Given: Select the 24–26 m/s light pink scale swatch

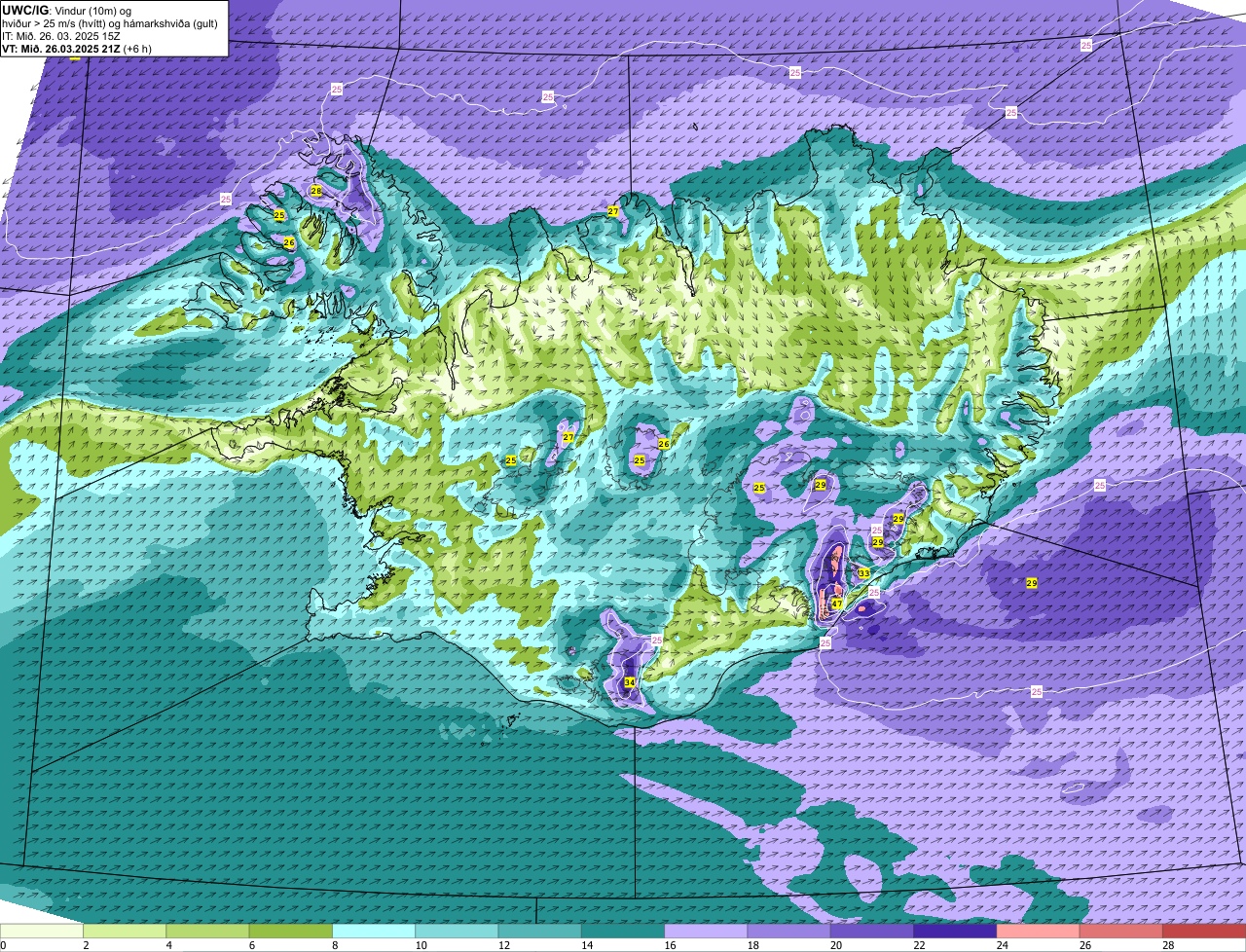Looking at the screenshot, I should tap(1039, 931).
